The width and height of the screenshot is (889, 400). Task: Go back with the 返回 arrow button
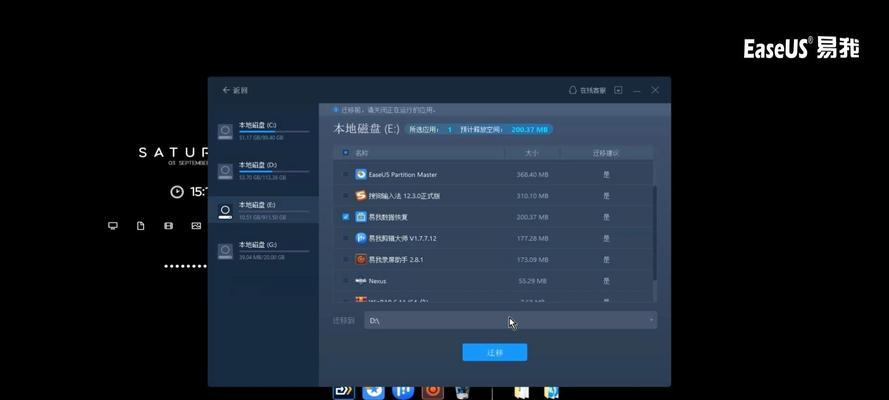click(x=235, y=91)
